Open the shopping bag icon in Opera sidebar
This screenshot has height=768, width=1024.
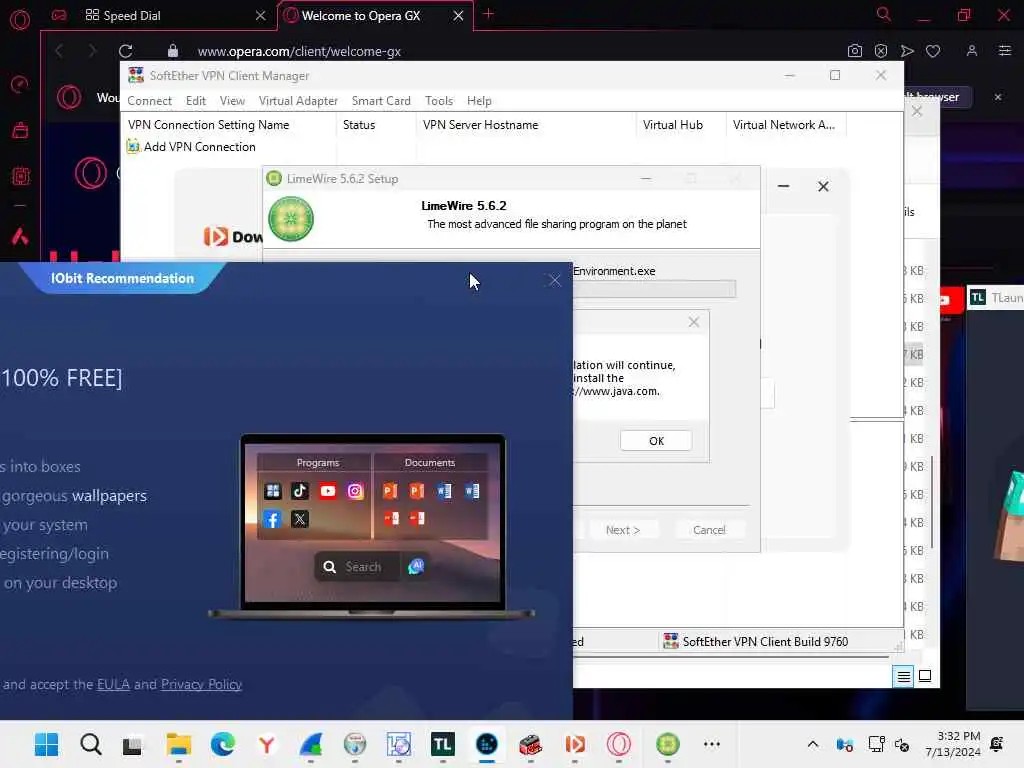click(20, 130)
